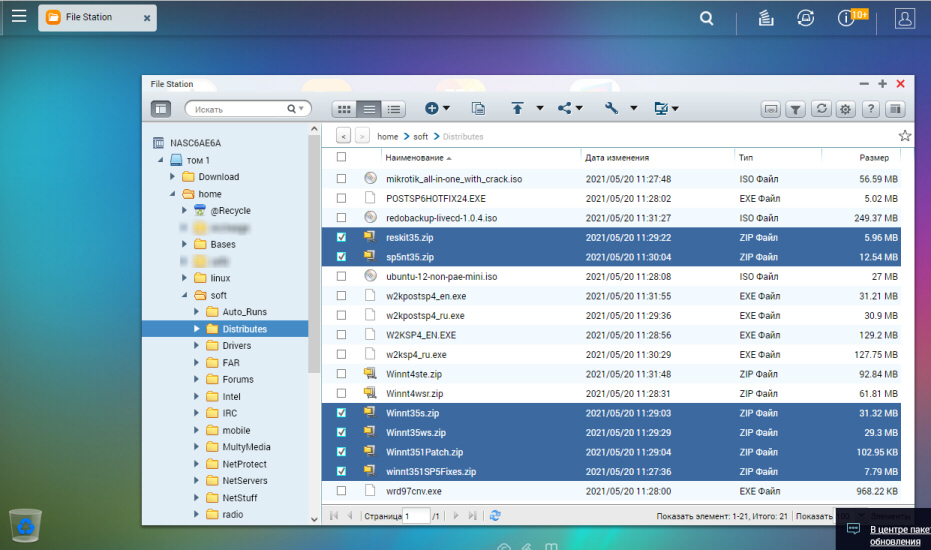Select the MultyMedia folder in tree
931x550 pixels.
(x=246, y=447)
